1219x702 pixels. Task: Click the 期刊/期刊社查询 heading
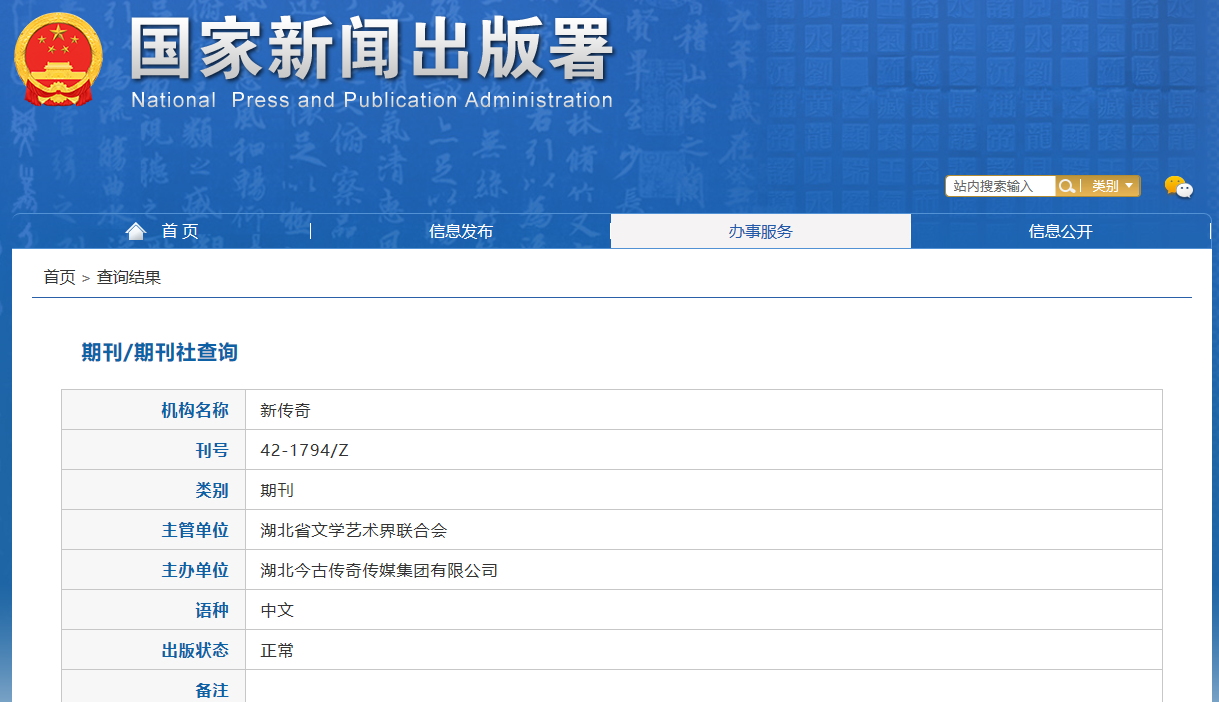[160, 352]
